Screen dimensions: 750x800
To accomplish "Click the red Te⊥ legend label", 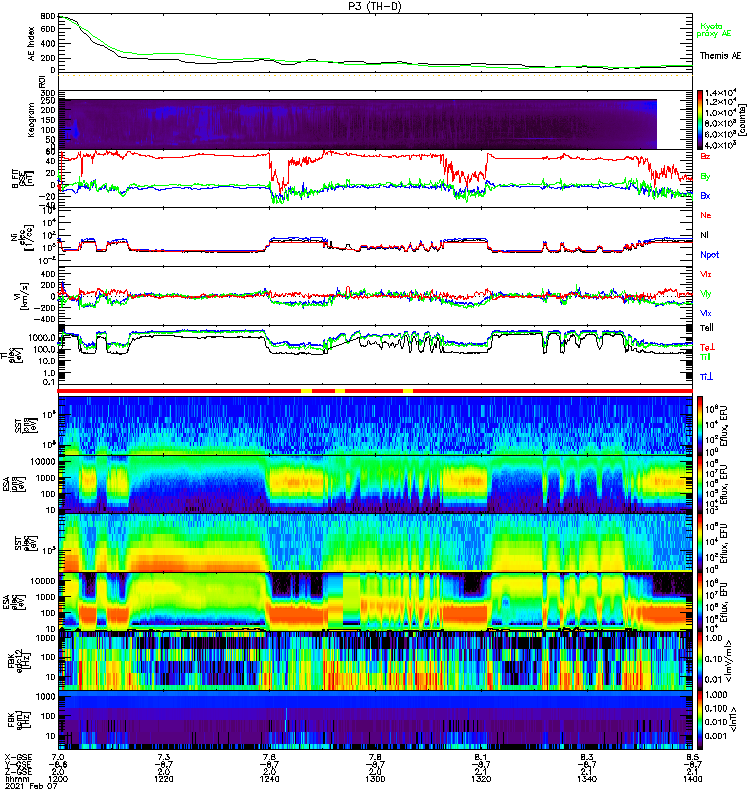I will pos(707,347).
